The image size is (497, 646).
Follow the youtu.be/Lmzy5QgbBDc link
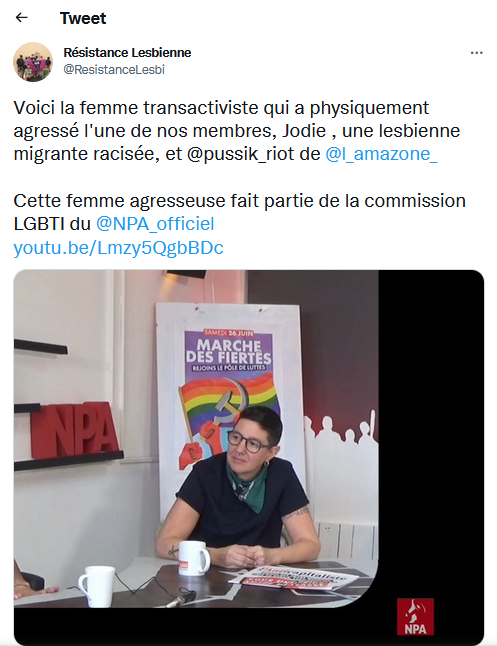[118, 248]
